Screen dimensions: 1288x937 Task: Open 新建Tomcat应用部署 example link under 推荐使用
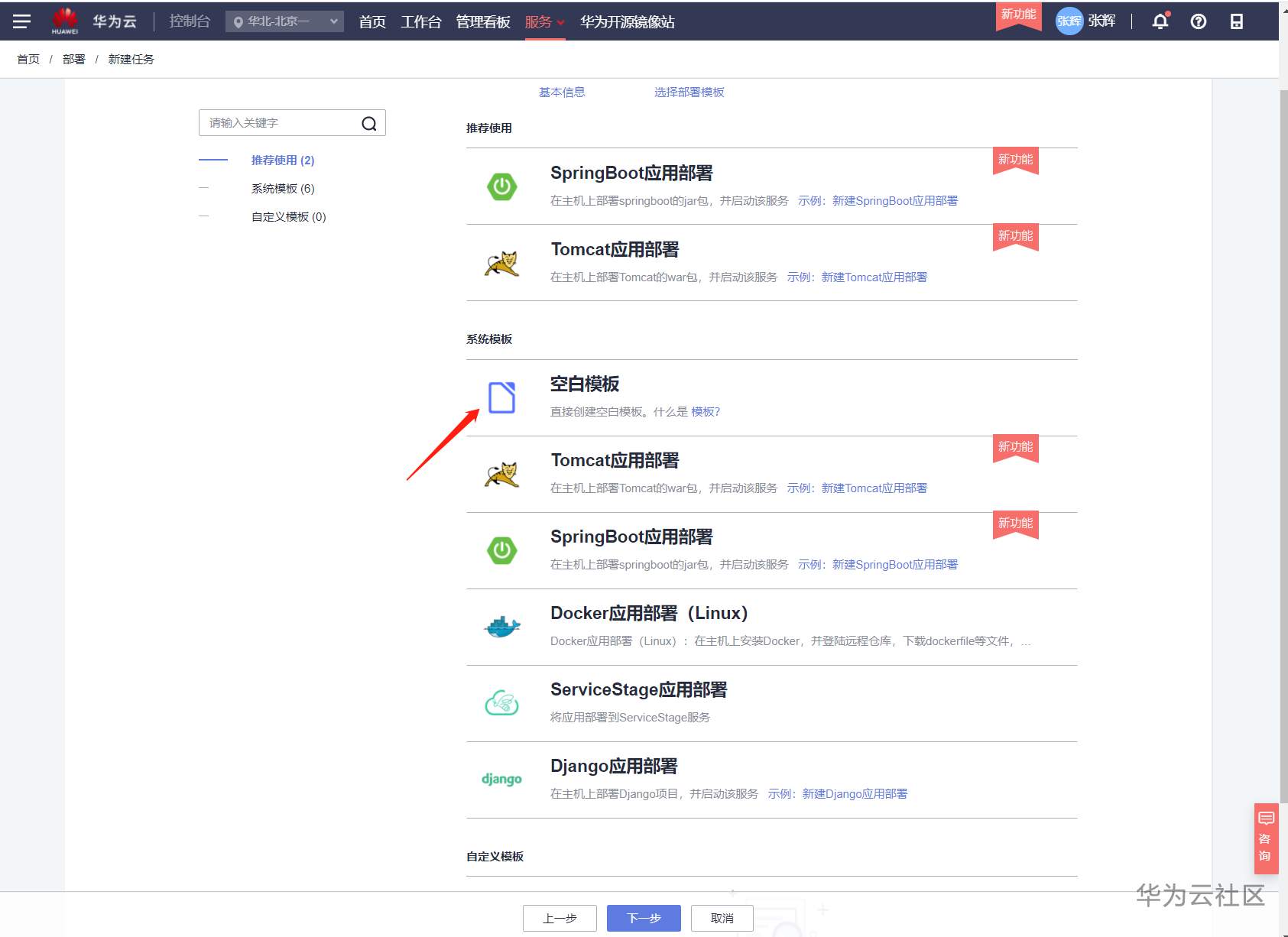874,277
